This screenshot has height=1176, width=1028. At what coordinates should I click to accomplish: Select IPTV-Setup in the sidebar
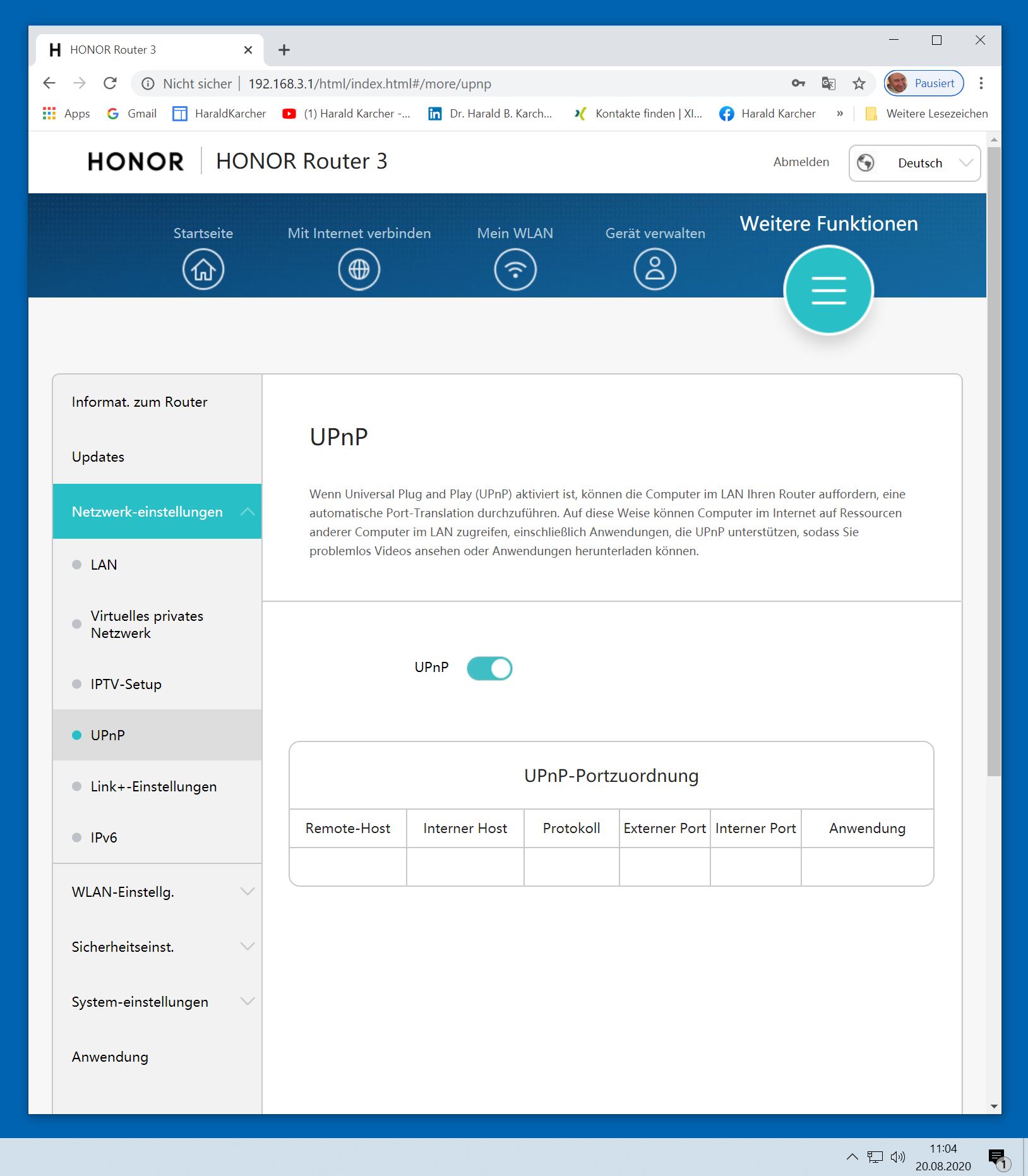[157, 684]
